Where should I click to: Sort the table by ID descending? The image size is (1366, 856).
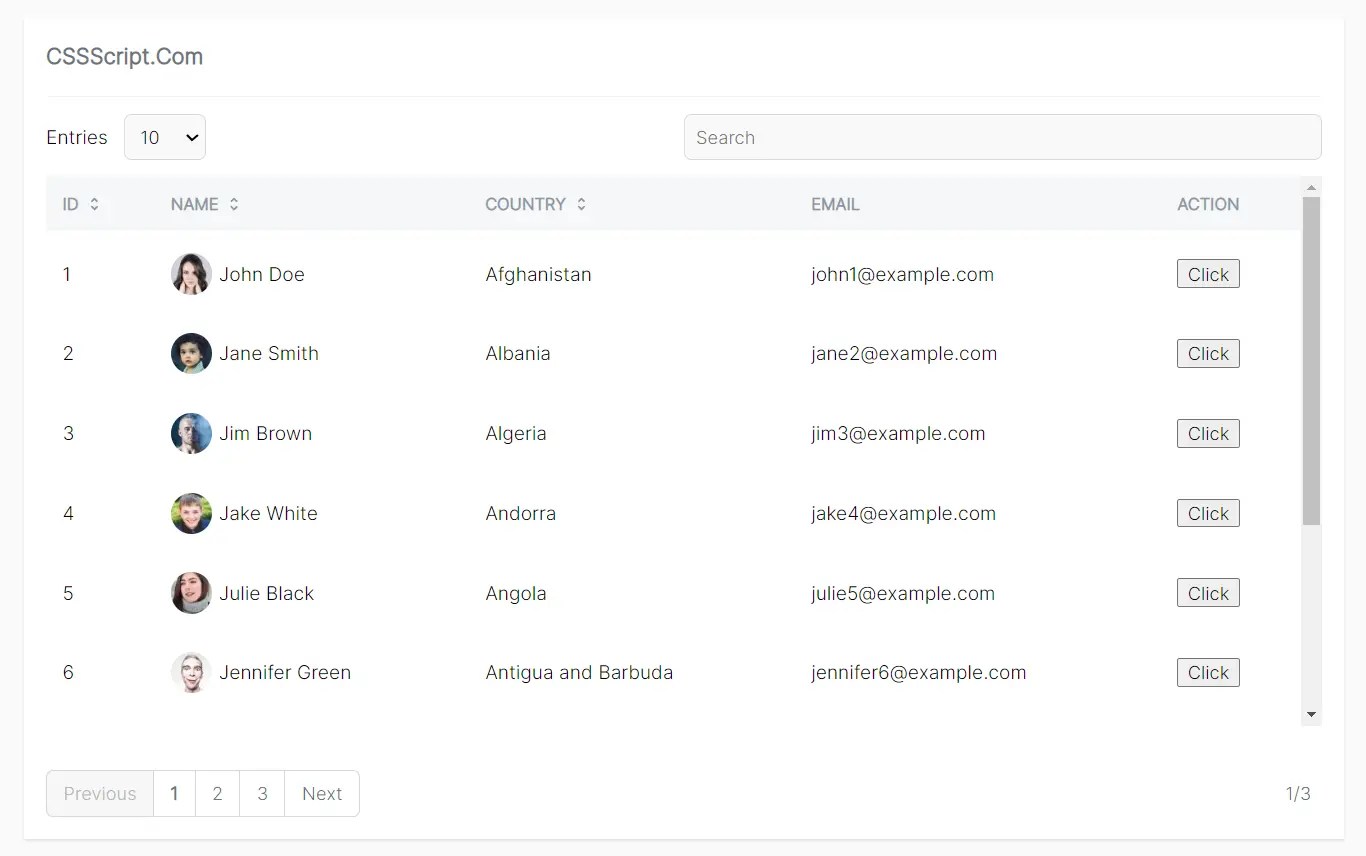[x=95, y=204]
